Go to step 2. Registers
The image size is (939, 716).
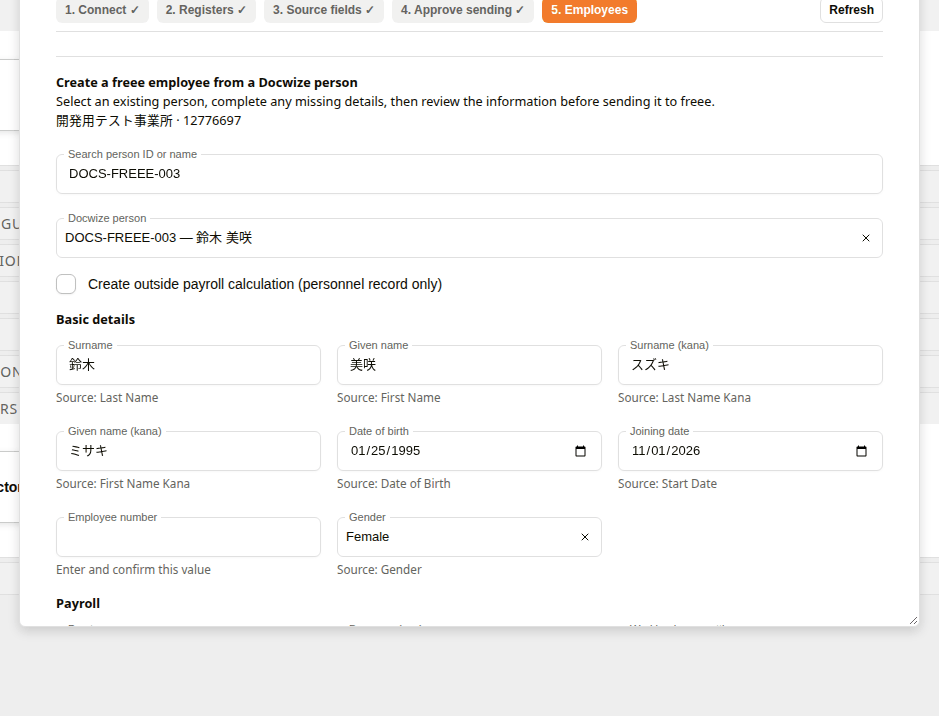[206, 10]
